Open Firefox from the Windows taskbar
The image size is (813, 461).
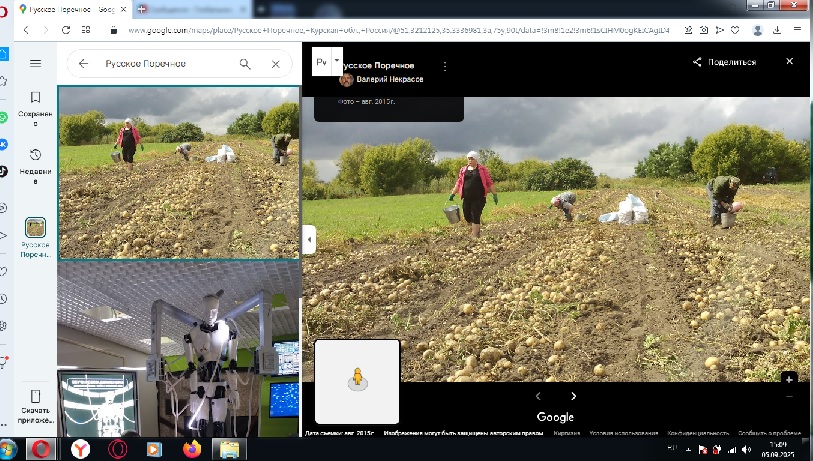click(x=192, y=449)
